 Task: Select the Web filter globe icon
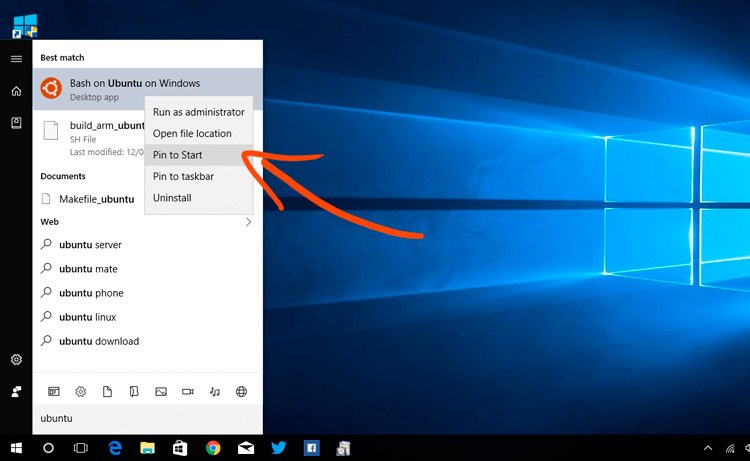241,392
